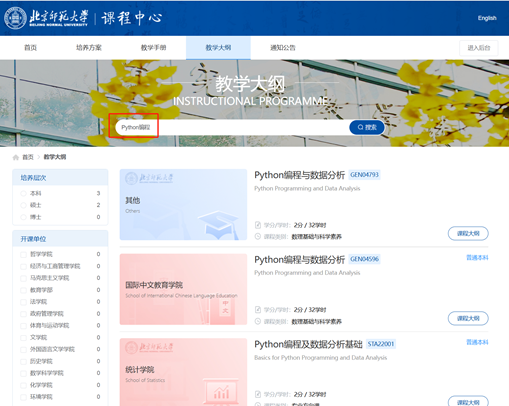The width and height of the screenshot is (509, 406).
Task: Click the 教学大纲 breadcrumb text
Action: 55,157
